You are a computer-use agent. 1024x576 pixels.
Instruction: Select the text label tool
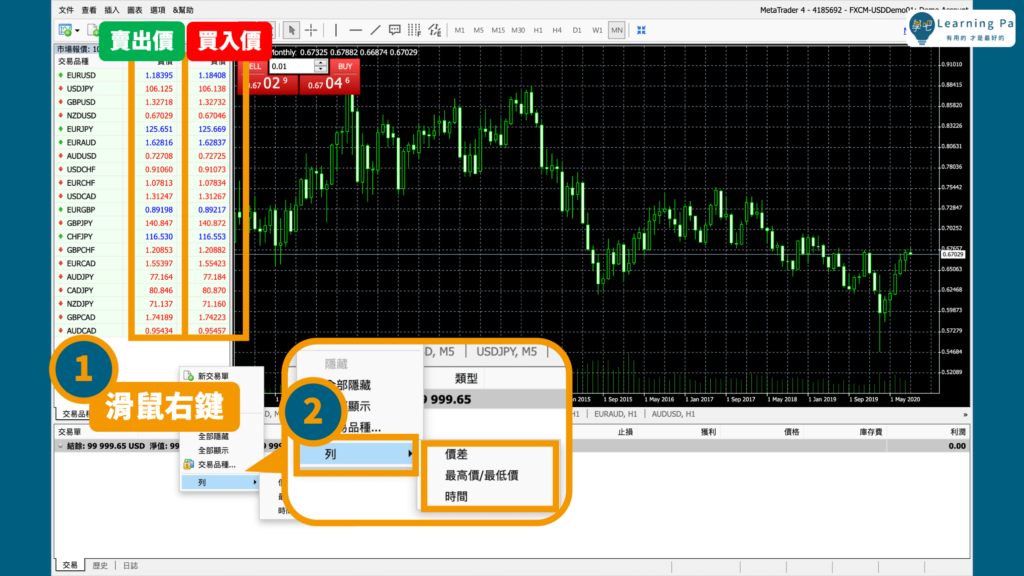(394, 30)
